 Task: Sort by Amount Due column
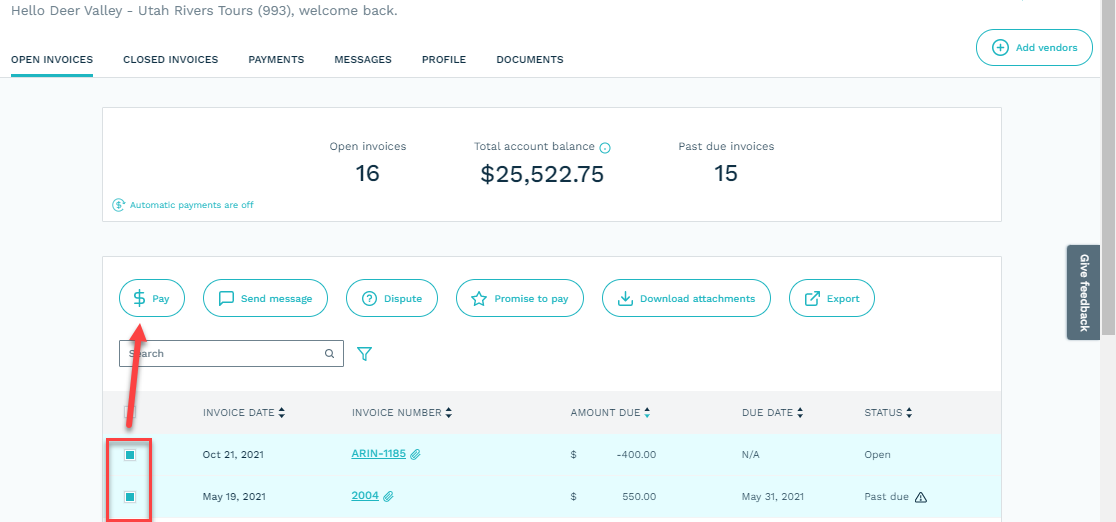pyautogui.click(x=610, y=413)
